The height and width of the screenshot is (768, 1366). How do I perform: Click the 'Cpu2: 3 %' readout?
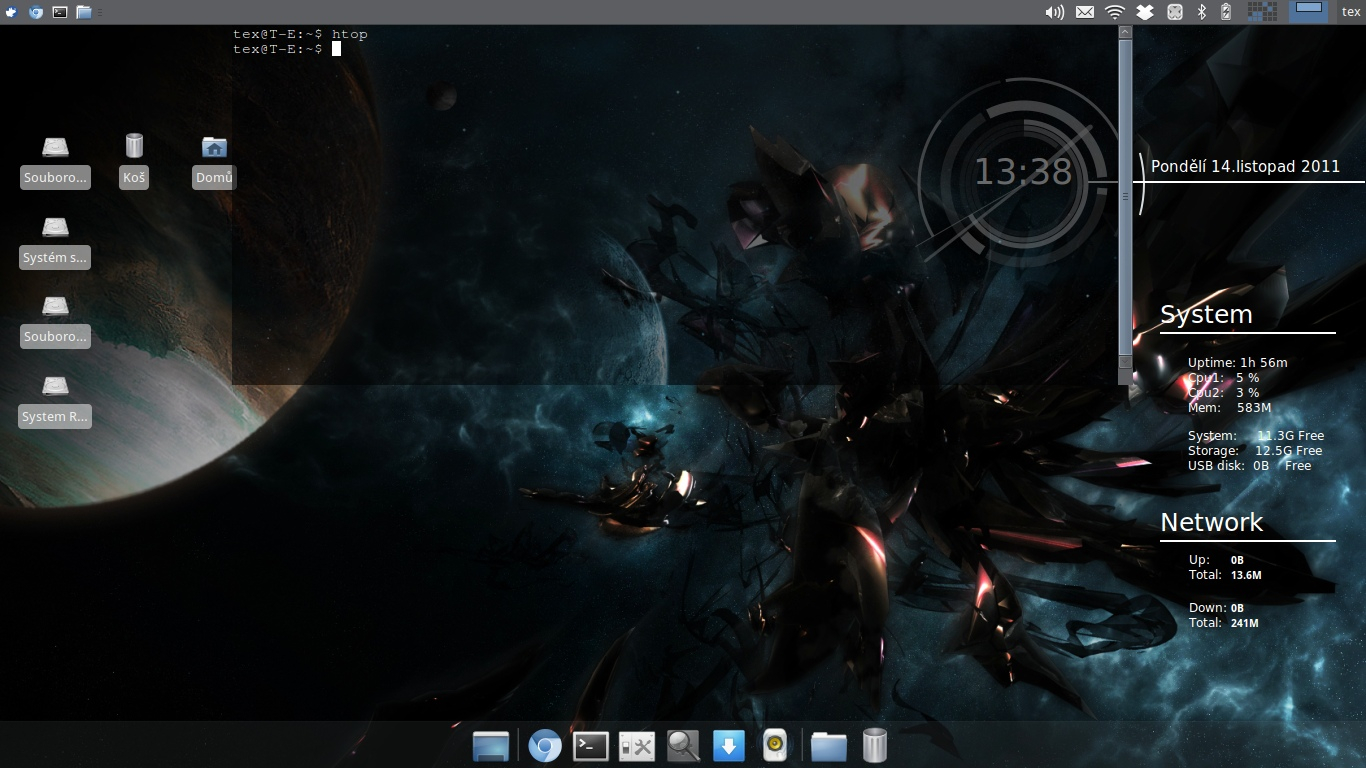(1223, 392)
